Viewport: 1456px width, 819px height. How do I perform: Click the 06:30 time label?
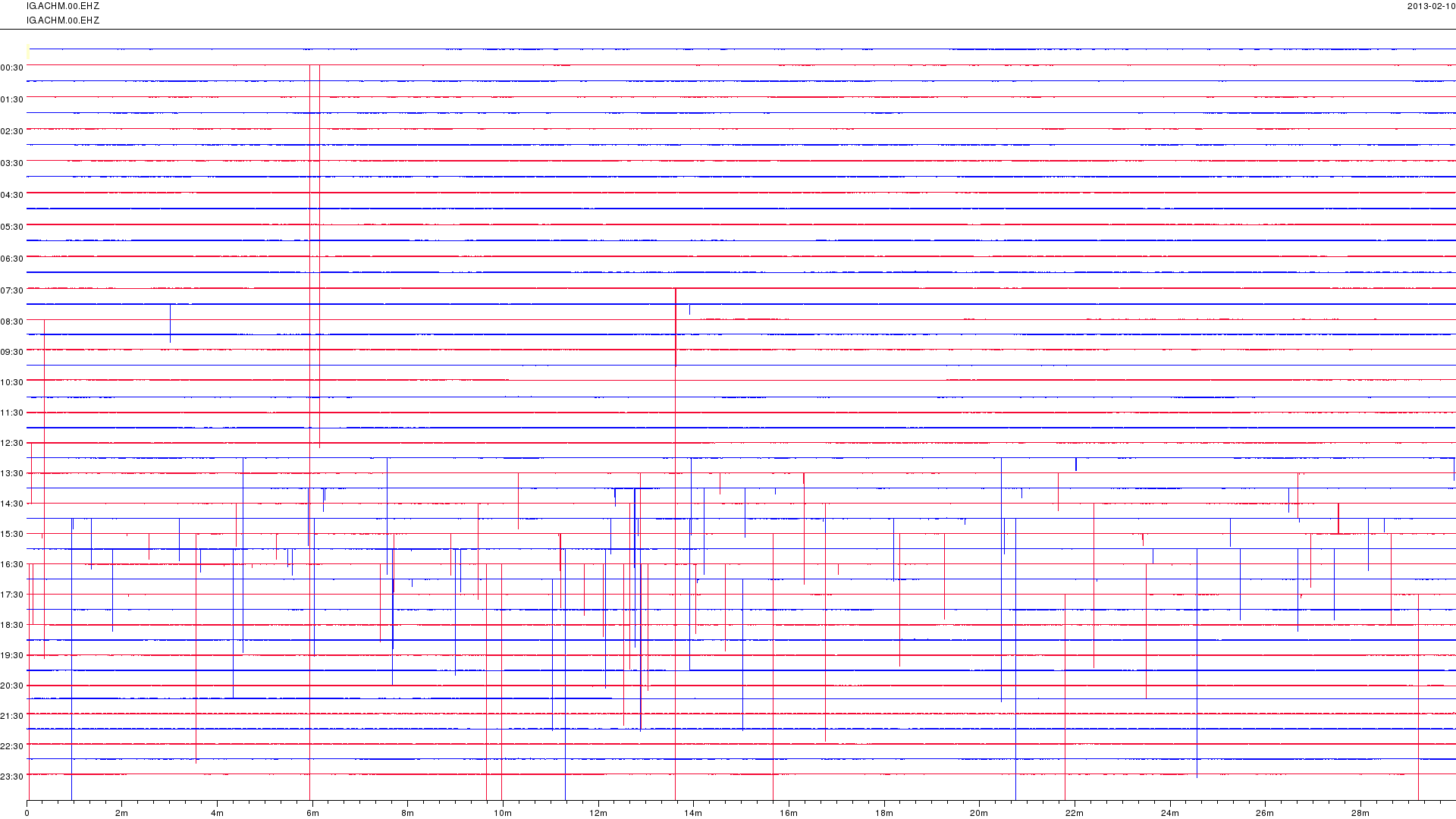(12, 259)
